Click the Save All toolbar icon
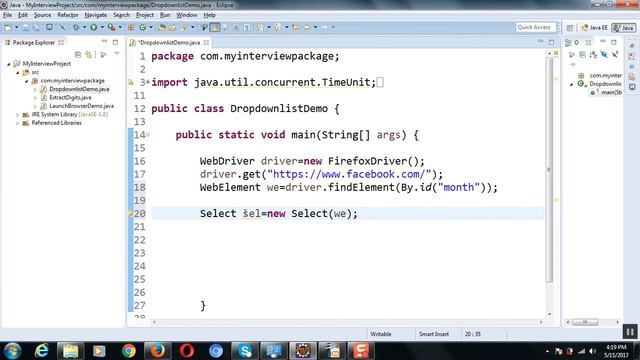Viewport: 640px width, 360px height. 36,27
